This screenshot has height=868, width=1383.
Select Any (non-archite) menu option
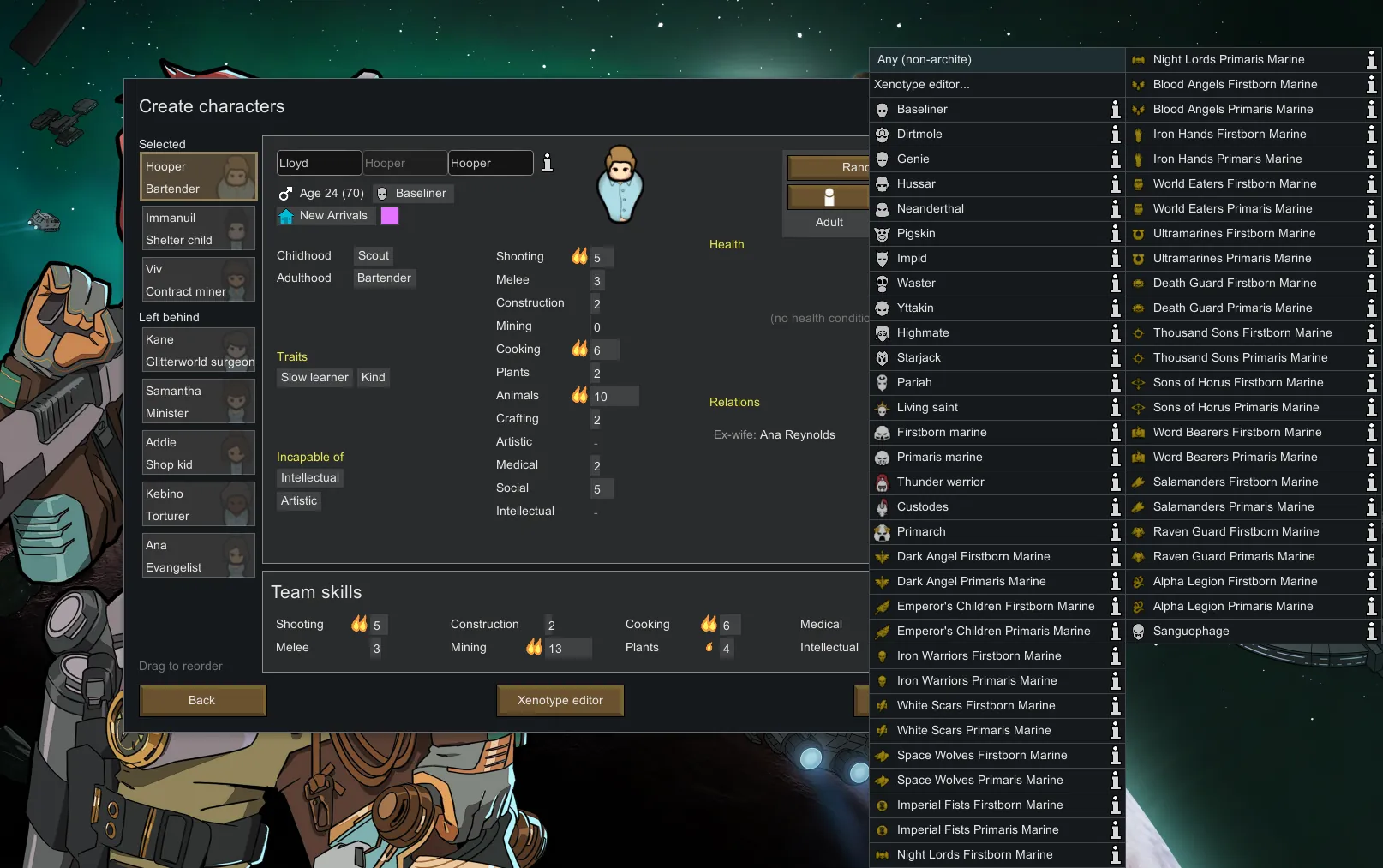(x=997, y=60)
